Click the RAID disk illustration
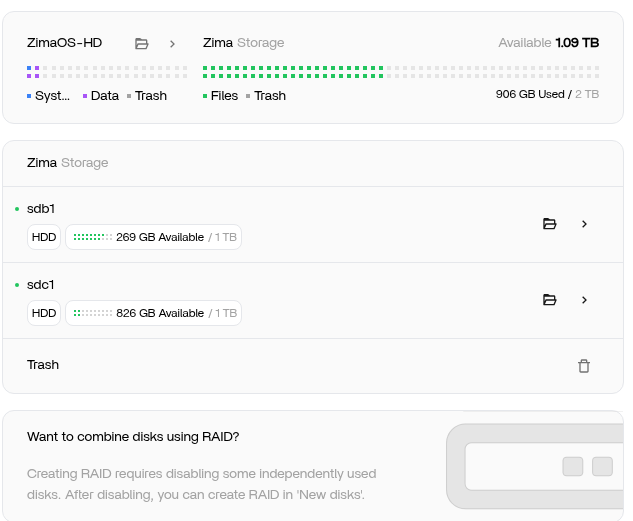The width and height of the screenshot is (633, 521). click(540, 466)
